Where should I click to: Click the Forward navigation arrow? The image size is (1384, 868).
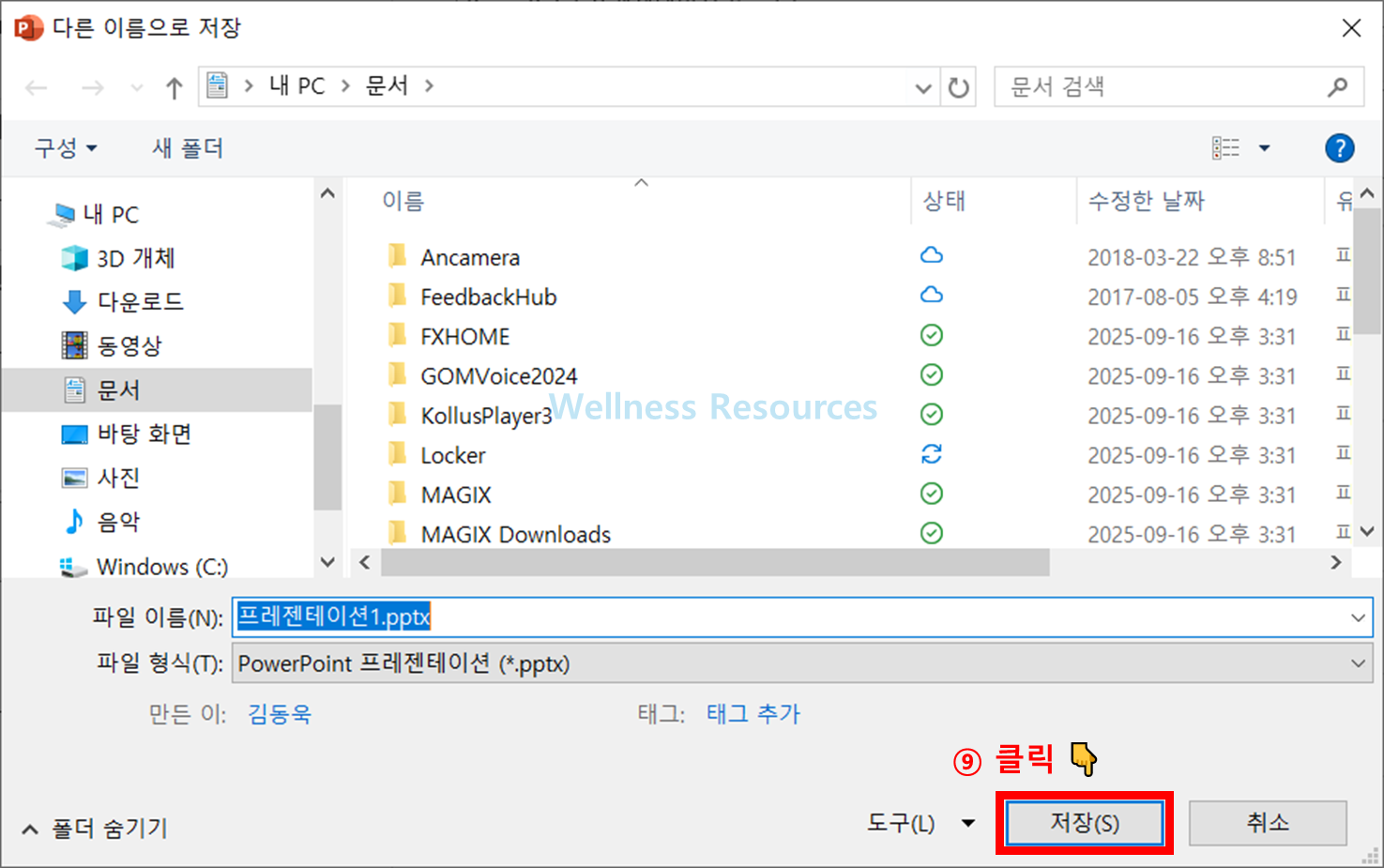[x=92, y=88]
